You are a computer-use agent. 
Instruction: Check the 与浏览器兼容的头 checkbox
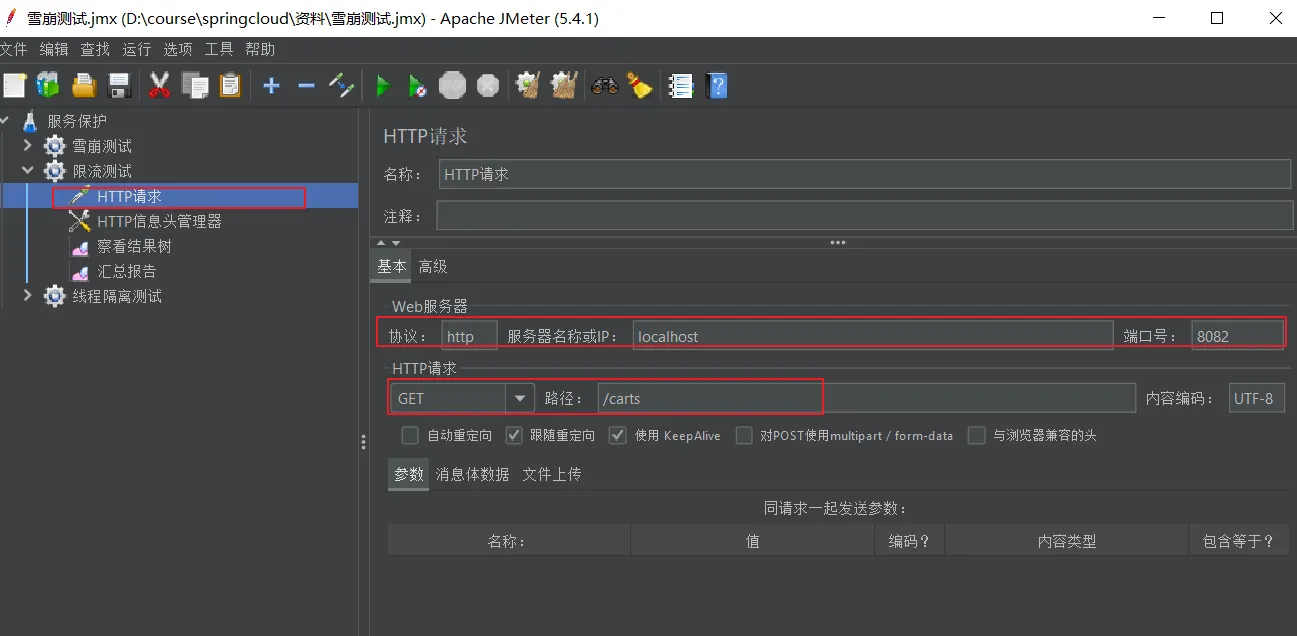pos(977,436)
